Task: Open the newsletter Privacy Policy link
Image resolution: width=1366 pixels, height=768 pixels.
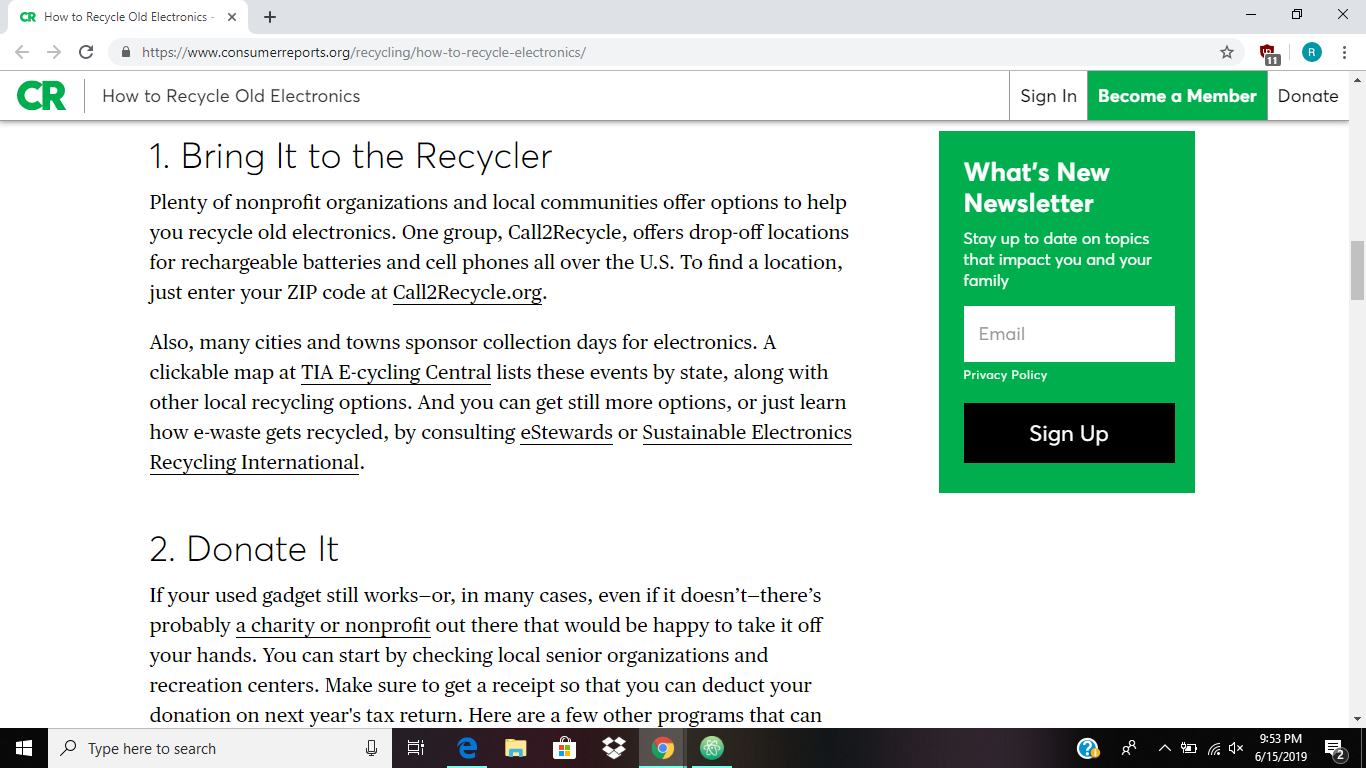Action: coord(1005,375)
